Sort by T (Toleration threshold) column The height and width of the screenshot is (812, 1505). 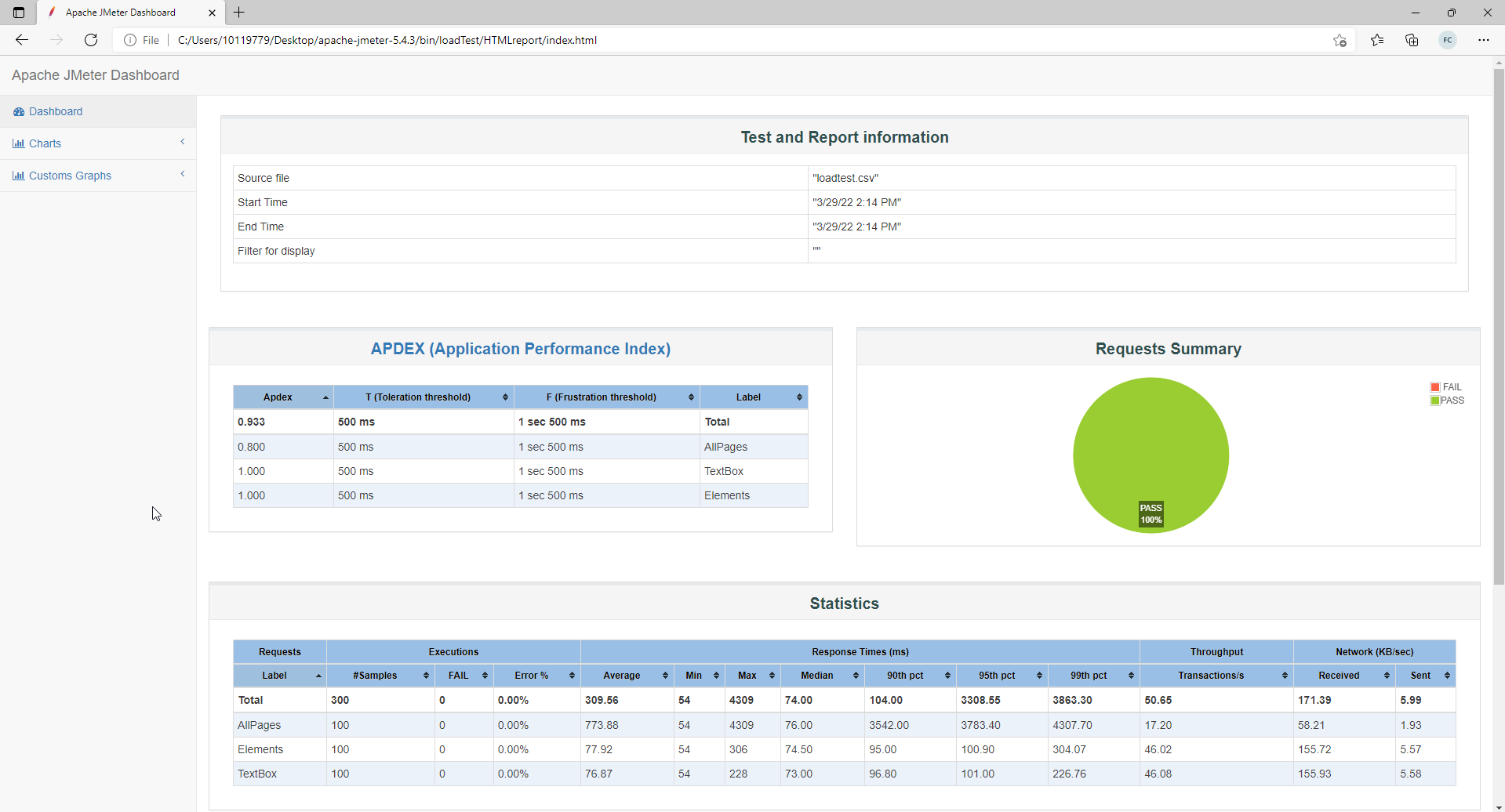click(x=424, y=397)
